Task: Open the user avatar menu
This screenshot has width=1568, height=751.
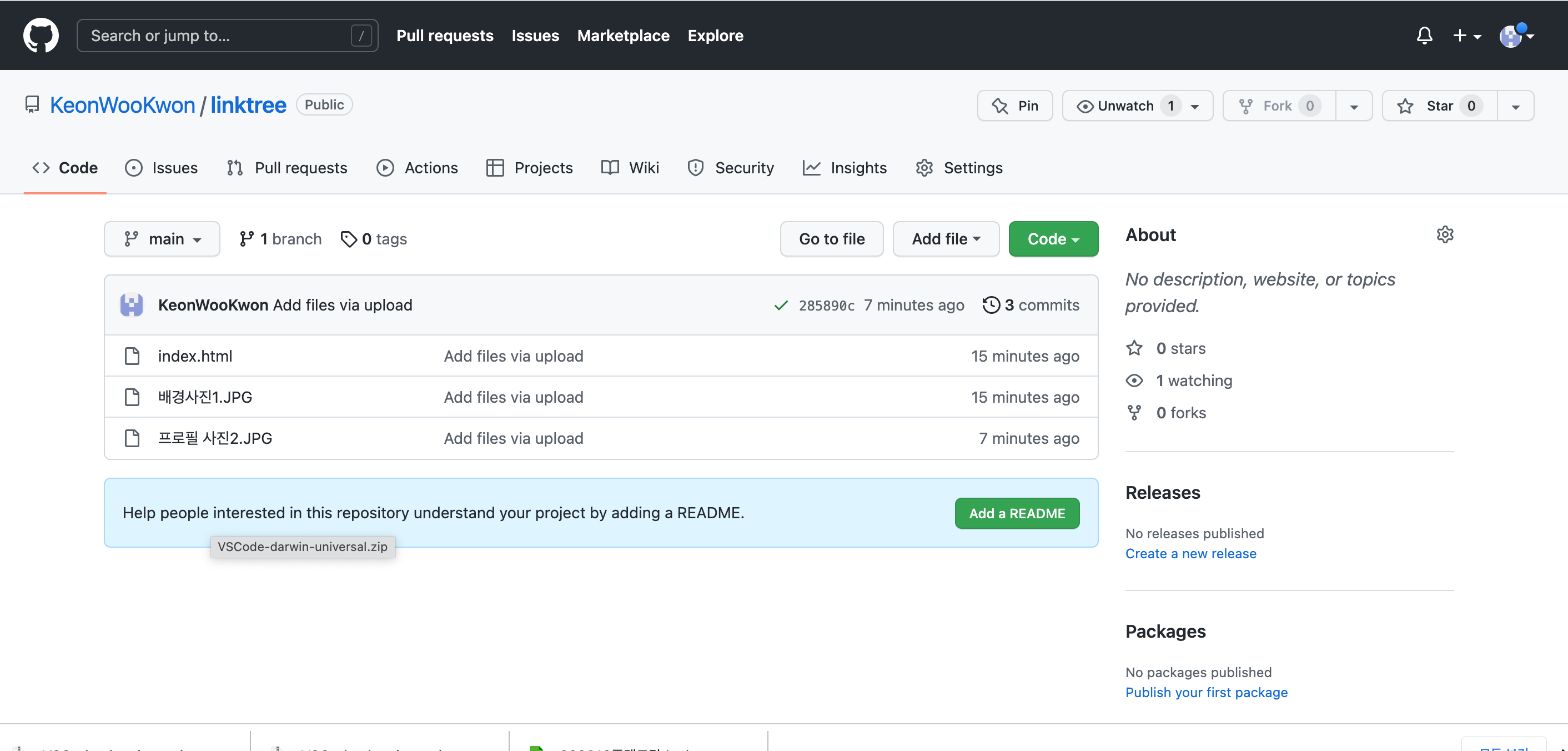Action: click(x=1516, y=36)
